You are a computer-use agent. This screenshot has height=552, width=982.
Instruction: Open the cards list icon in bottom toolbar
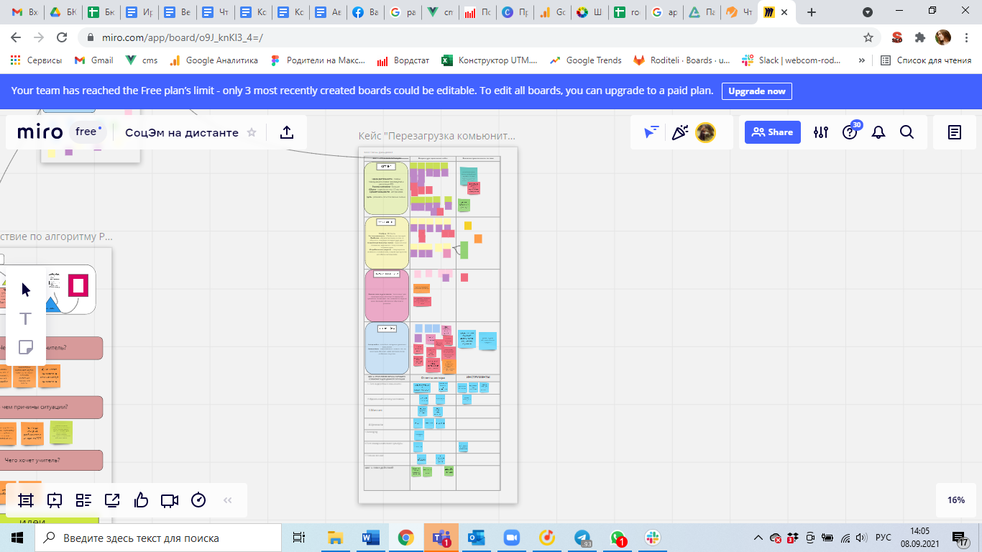(x=83, y=500)
